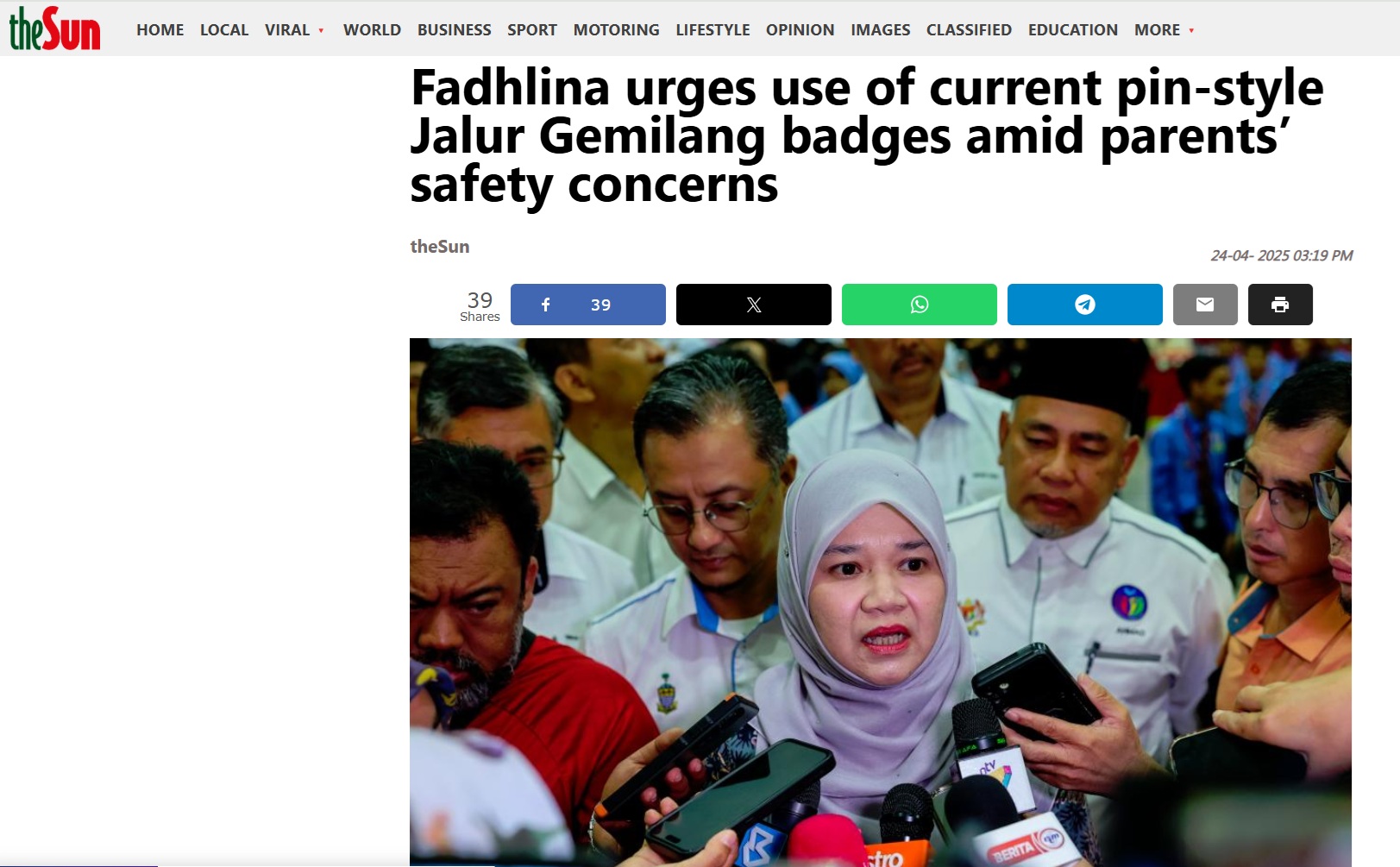Share article via WhatsApp
This screenshot has height=867, width=1400.
pyautogui.click(x=919, y=305)
